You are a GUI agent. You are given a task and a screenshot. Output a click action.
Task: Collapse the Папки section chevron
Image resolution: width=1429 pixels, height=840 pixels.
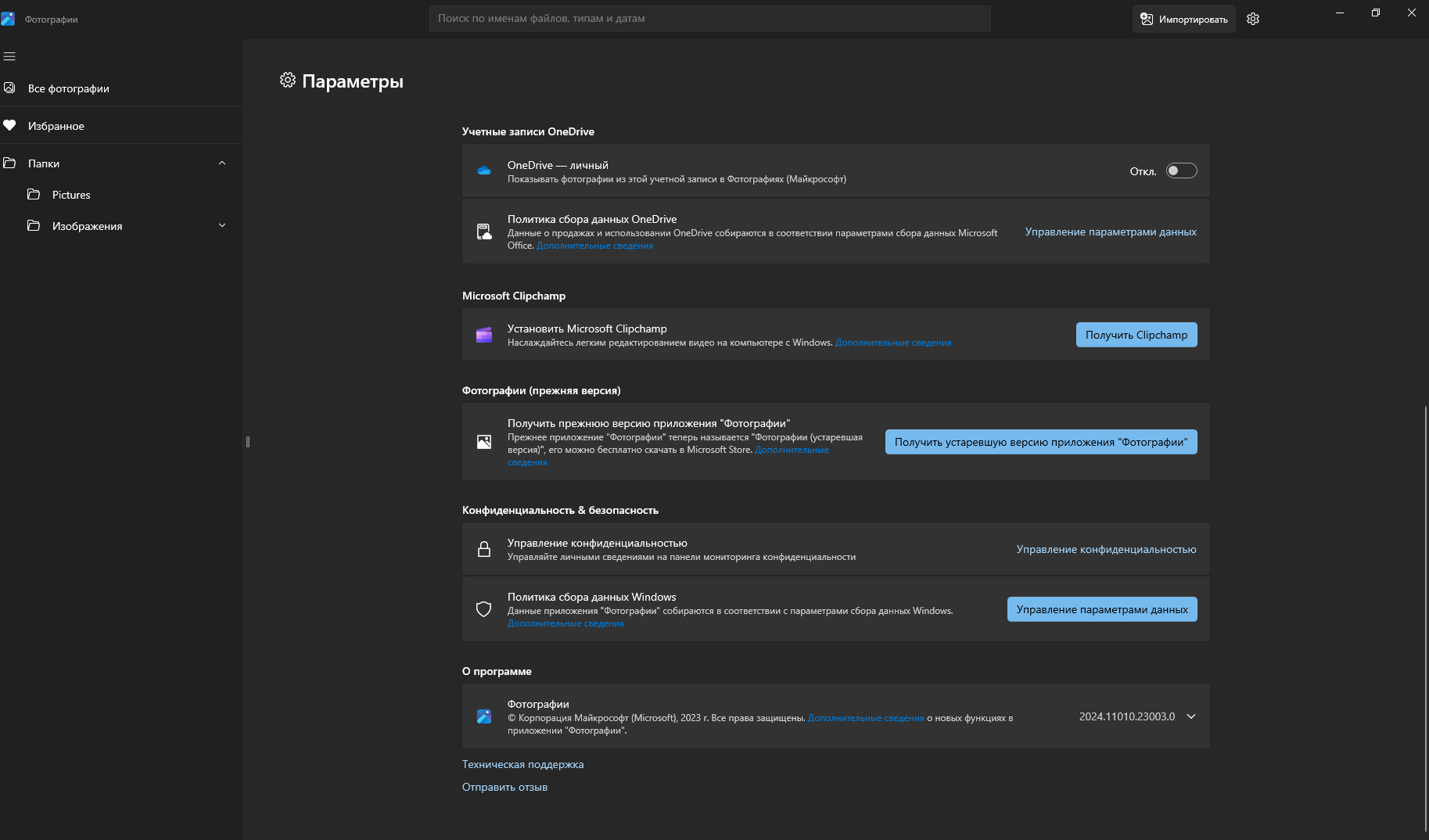coord(222,163)
